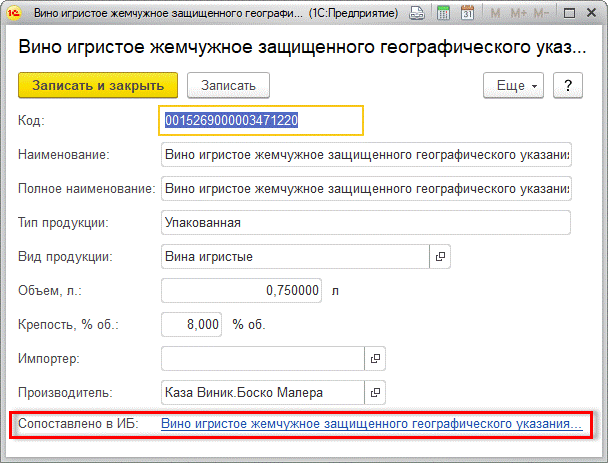The width and height of the screenshot is (608, 463).
Task: Click the % об. unit text
Action: [x=249, y=324]
